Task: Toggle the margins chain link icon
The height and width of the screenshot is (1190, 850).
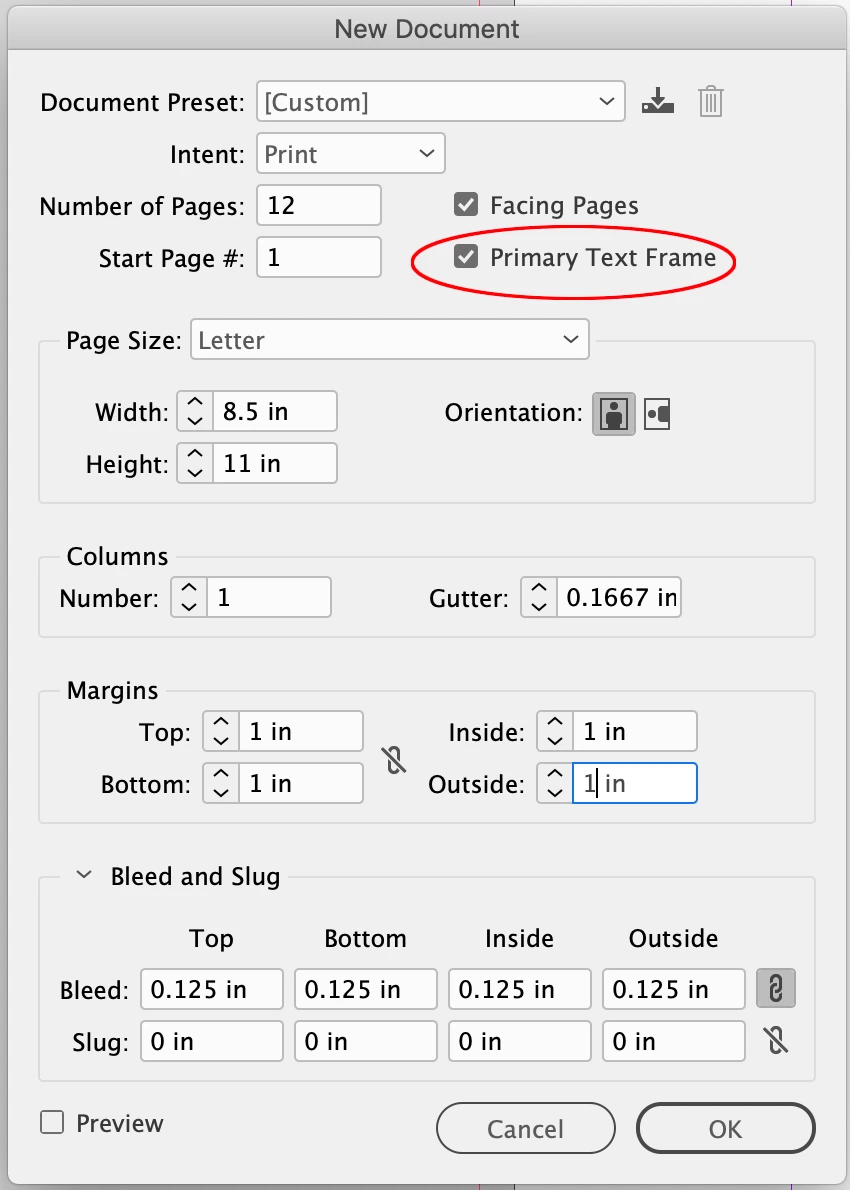Action: 395,758
